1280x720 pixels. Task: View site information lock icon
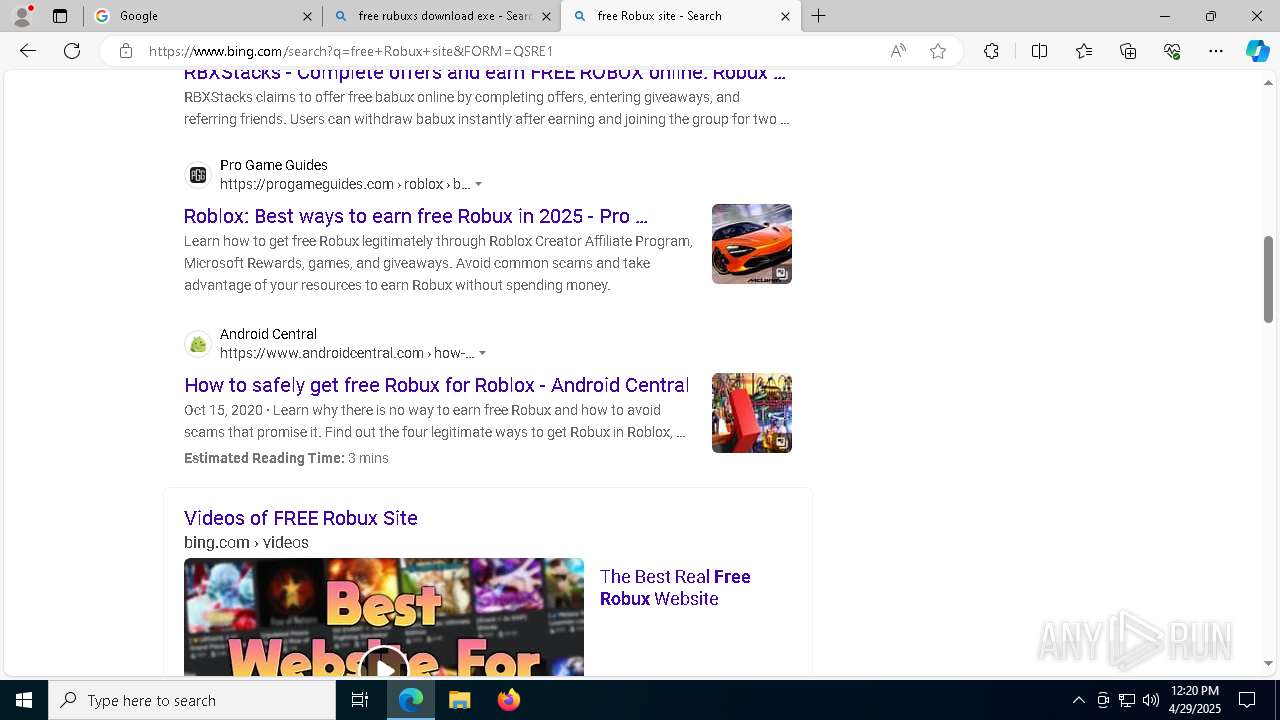[x=126, y=51]
